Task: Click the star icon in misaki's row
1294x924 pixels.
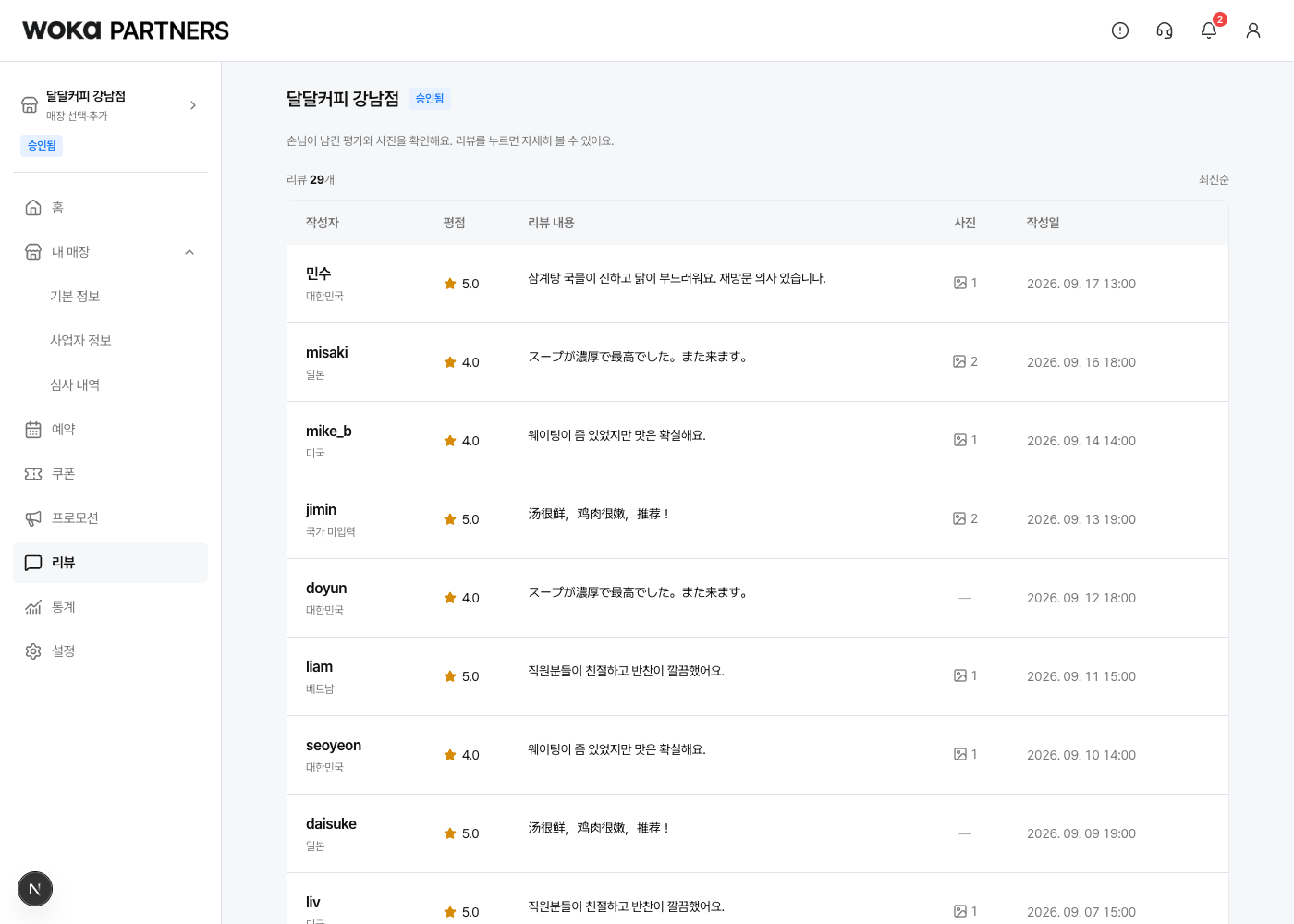Action: (x=450, y=362)
